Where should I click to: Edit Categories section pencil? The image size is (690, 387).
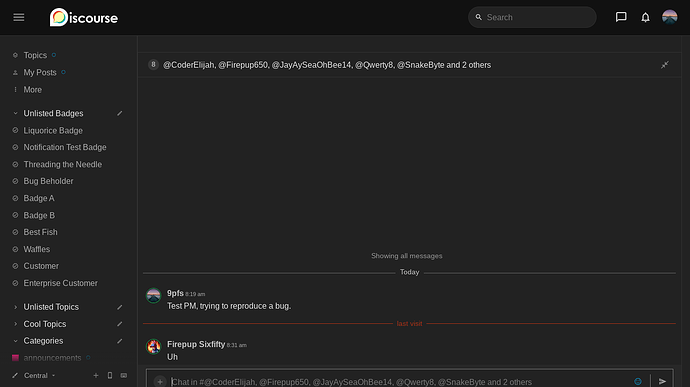120,341
